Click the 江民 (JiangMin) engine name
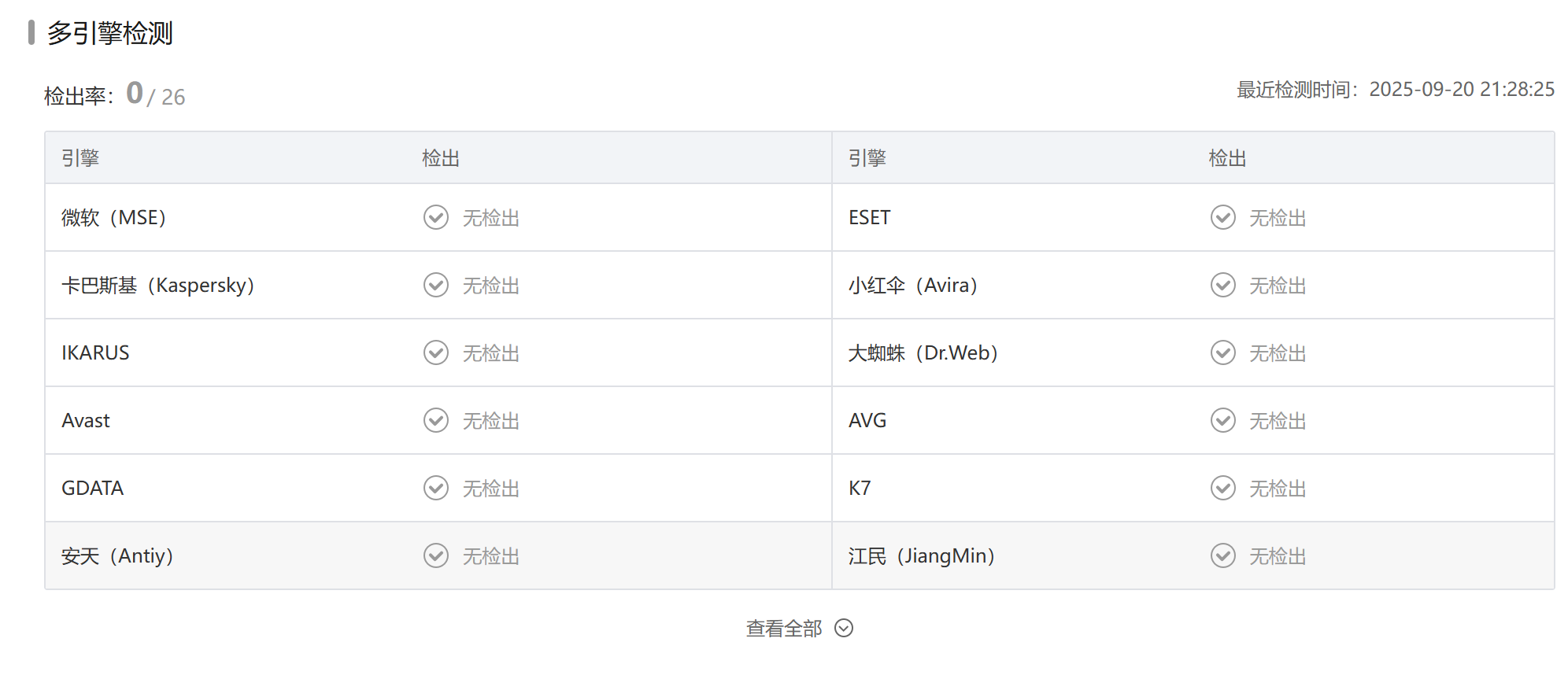 coord(921,555)
